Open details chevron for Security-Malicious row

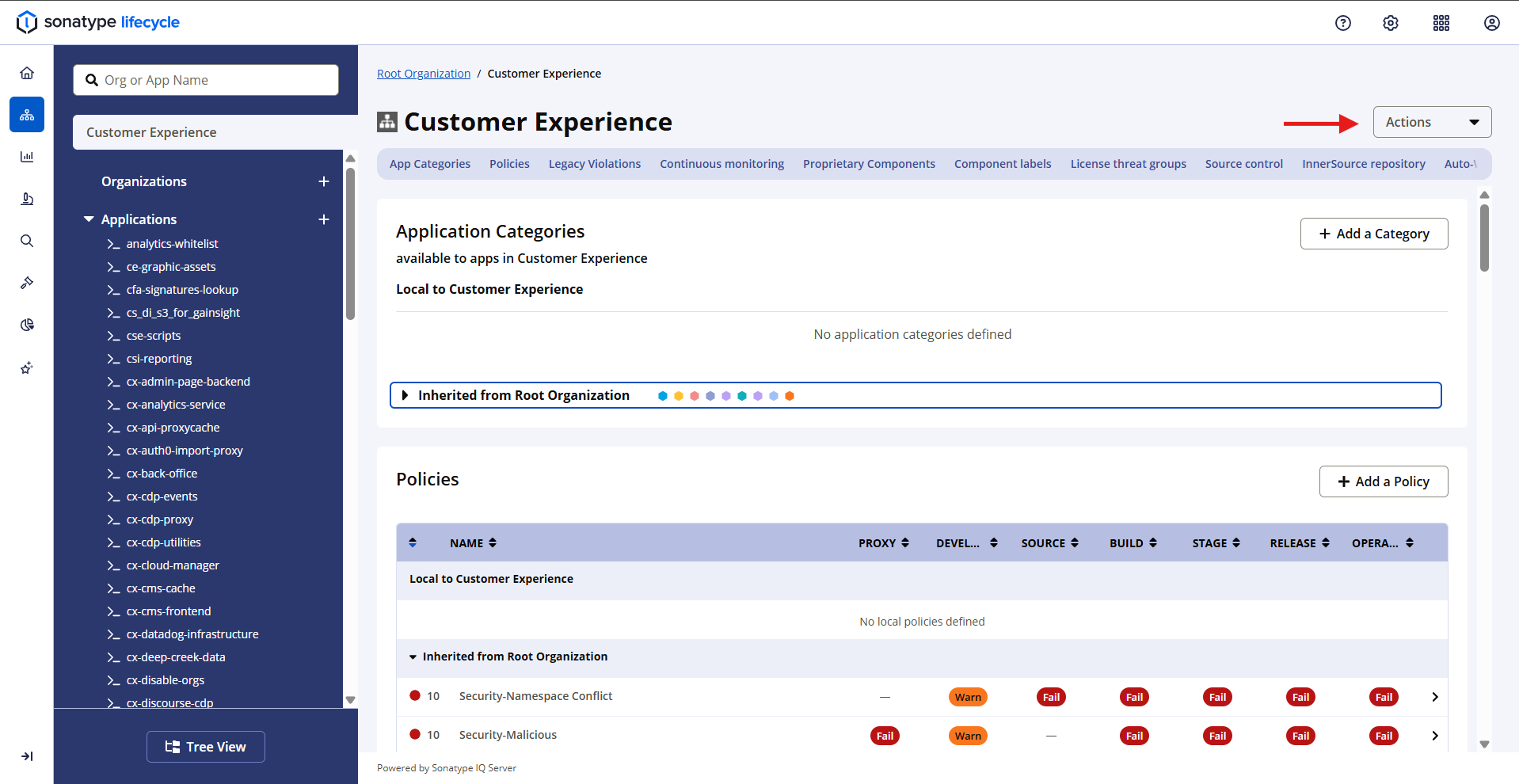(x=1435, y=736)
